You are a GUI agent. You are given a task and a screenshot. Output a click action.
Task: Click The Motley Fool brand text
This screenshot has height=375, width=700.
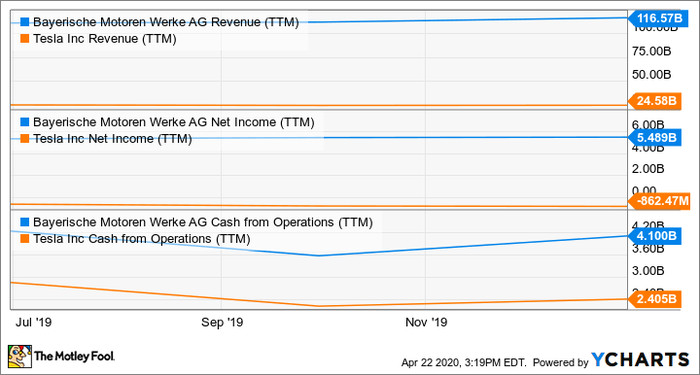pyautogui.click(x=75, y=356)
